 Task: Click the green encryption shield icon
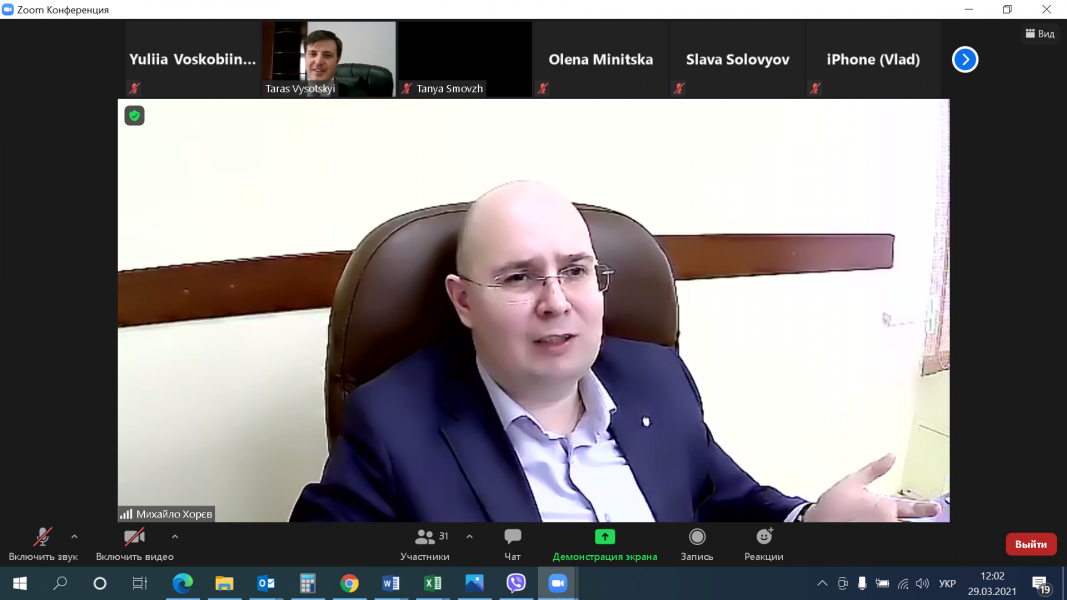134,116
